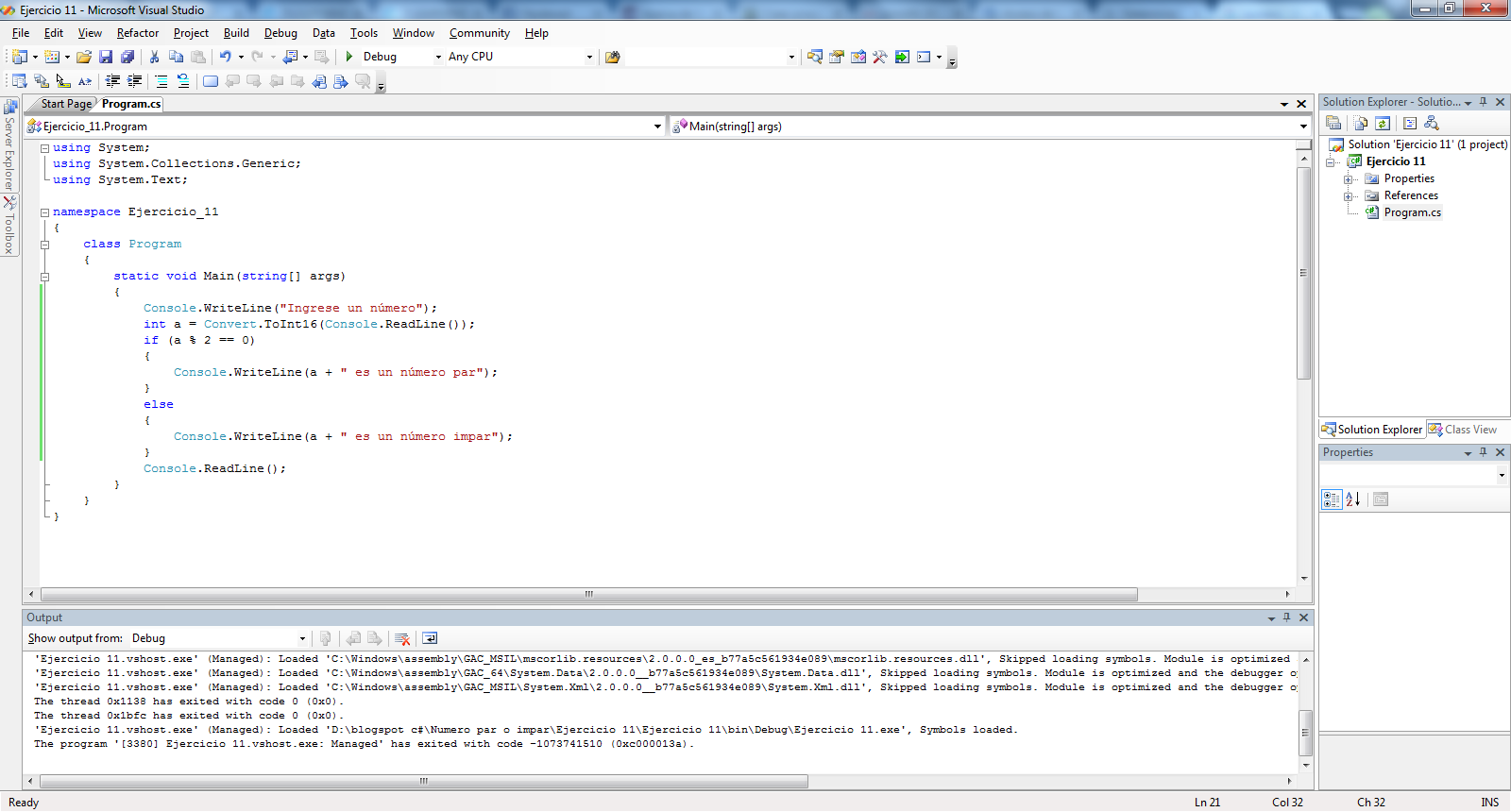Click the Decrease Indent icon
1511x812 pixels.
pyautogui.click(x=112, y=81)
